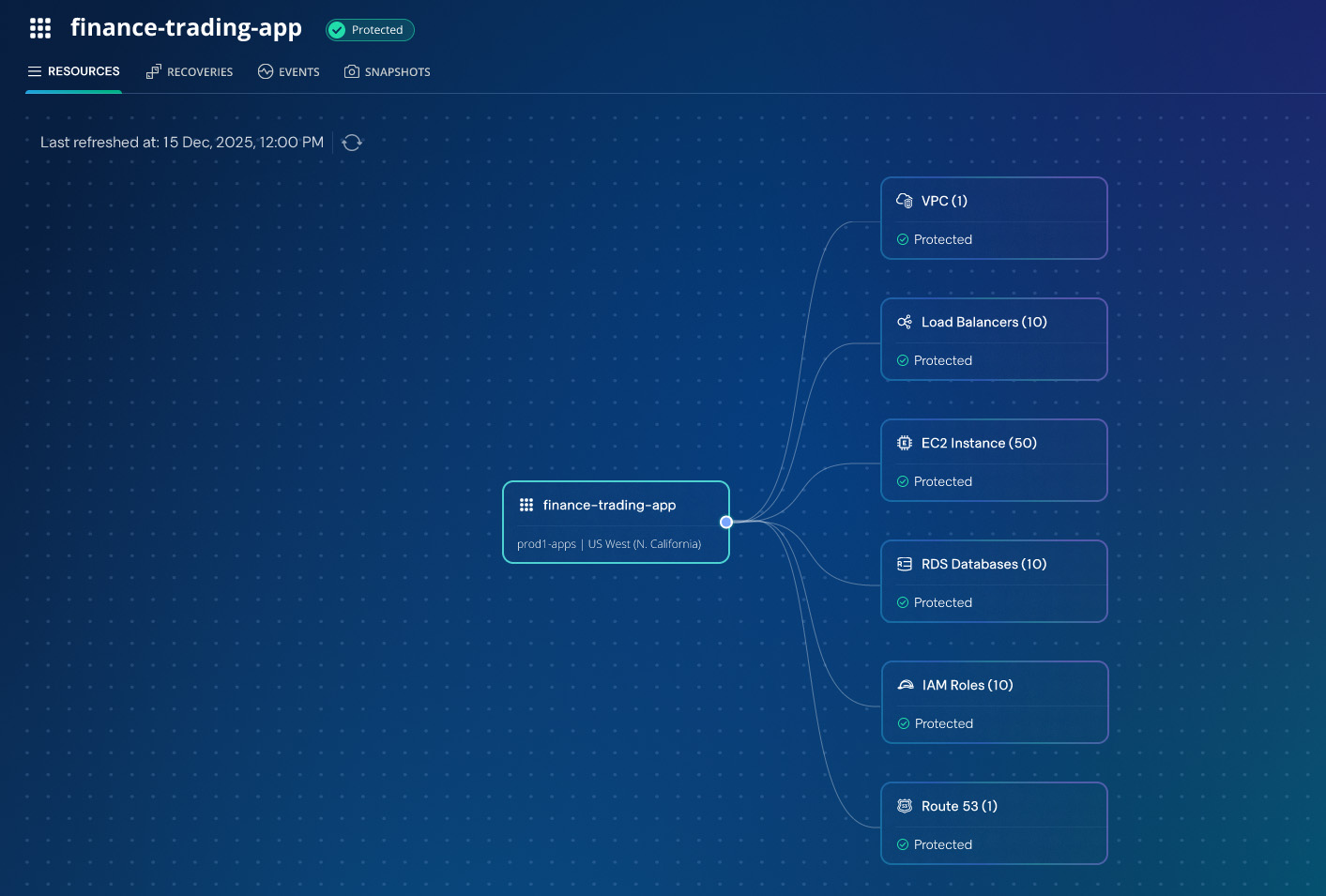Select the Load Balancers (10) title
This screenshot has width=1326, height=896.
984,322
